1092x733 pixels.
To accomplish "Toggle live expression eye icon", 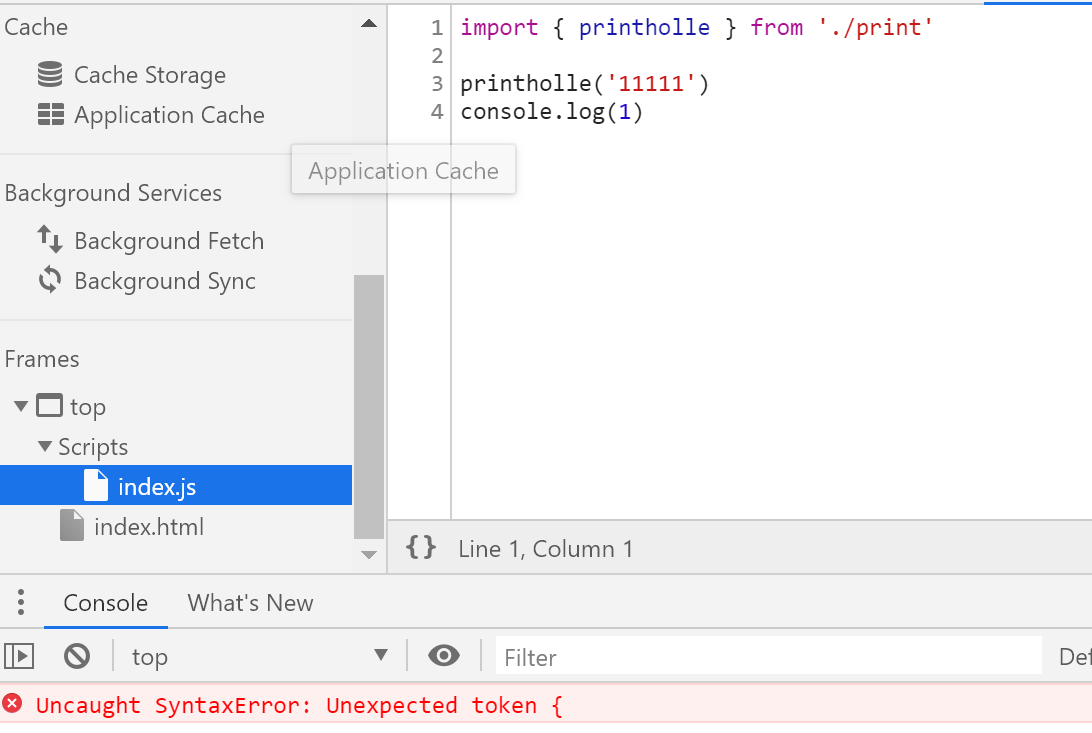I will (443, 656).
